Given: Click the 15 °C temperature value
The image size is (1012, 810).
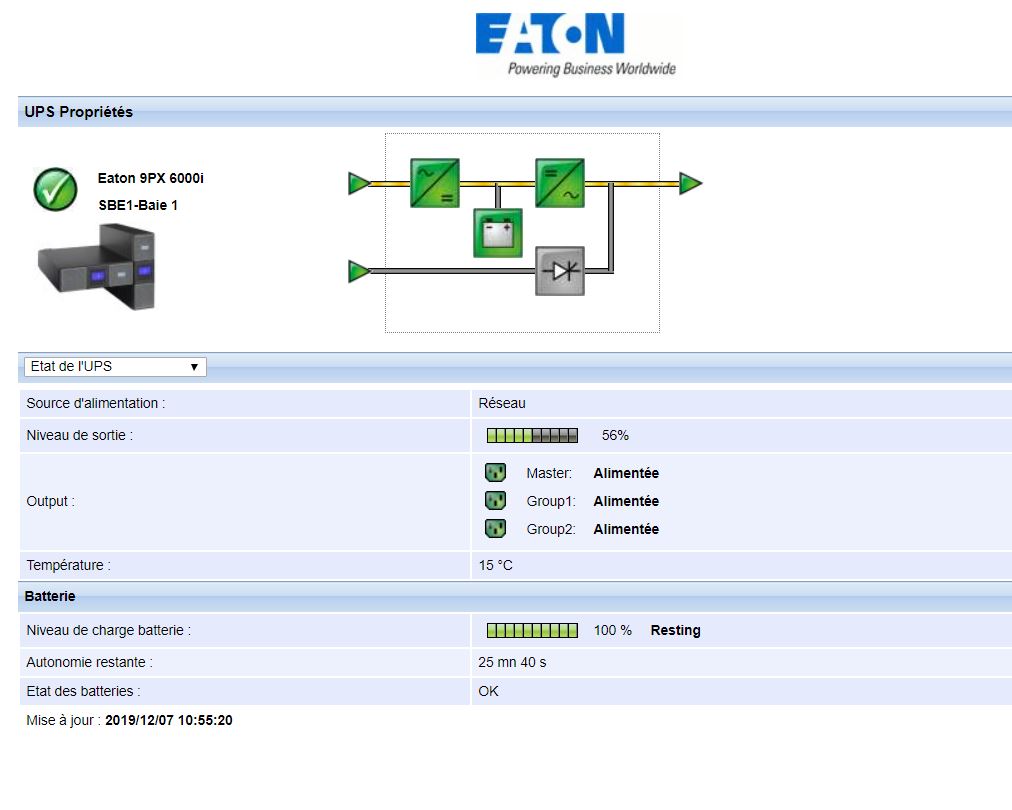Looking at the screenshot, I should pyautogui.click(x=495, y=565).
